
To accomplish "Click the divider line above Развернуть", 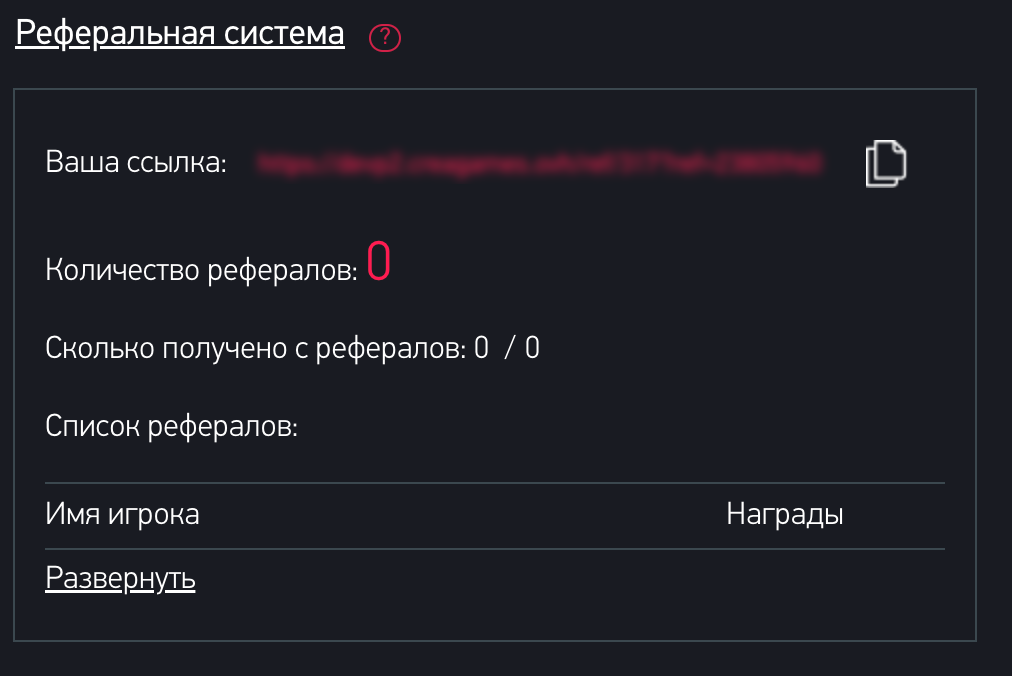I will pos(495,549).
